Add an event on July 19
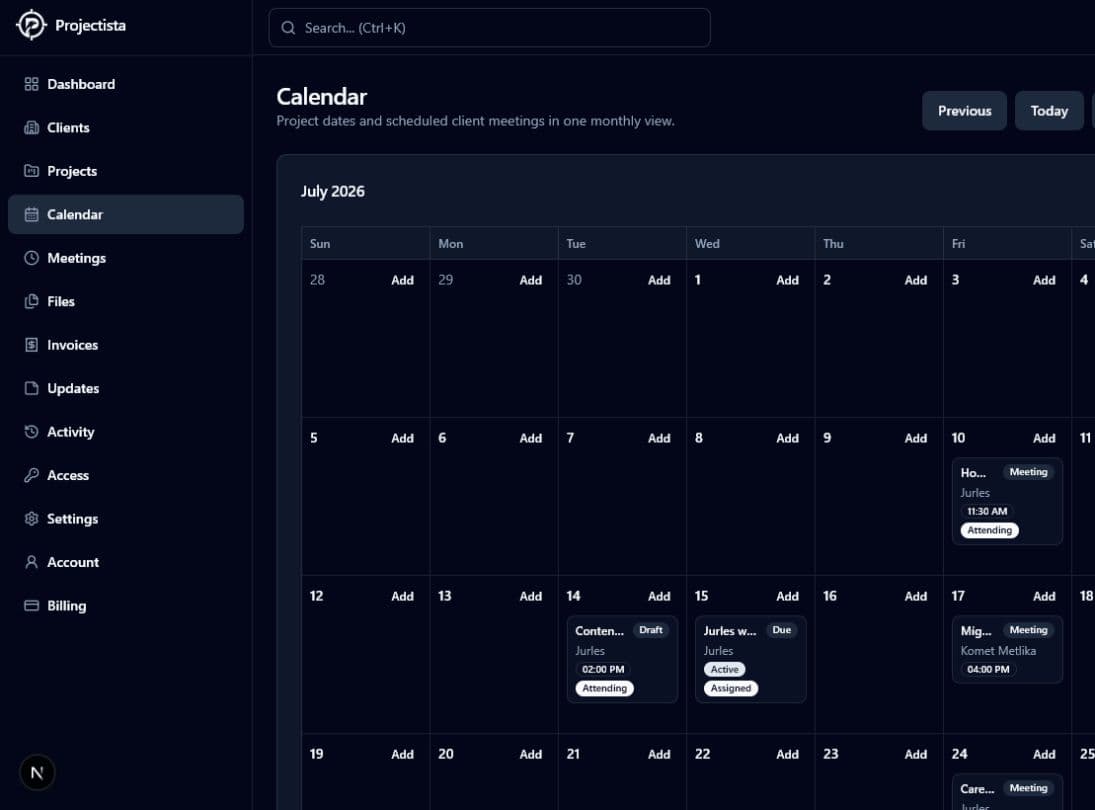Screen dimensions: 1095x810 click(x=402, y=754)
